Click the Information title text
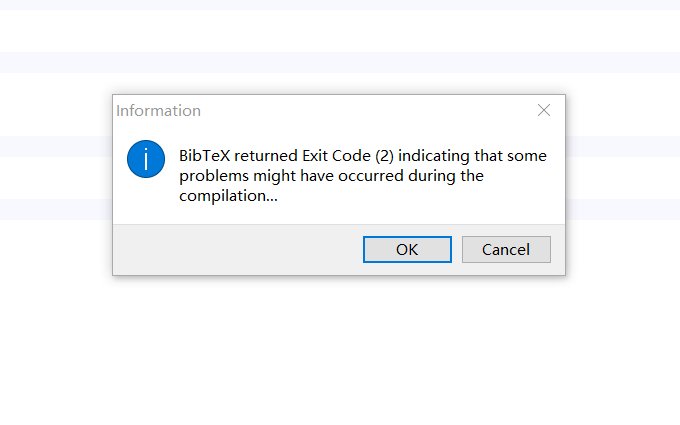This screenshot has height=425, width=680. tap(158, 111)
